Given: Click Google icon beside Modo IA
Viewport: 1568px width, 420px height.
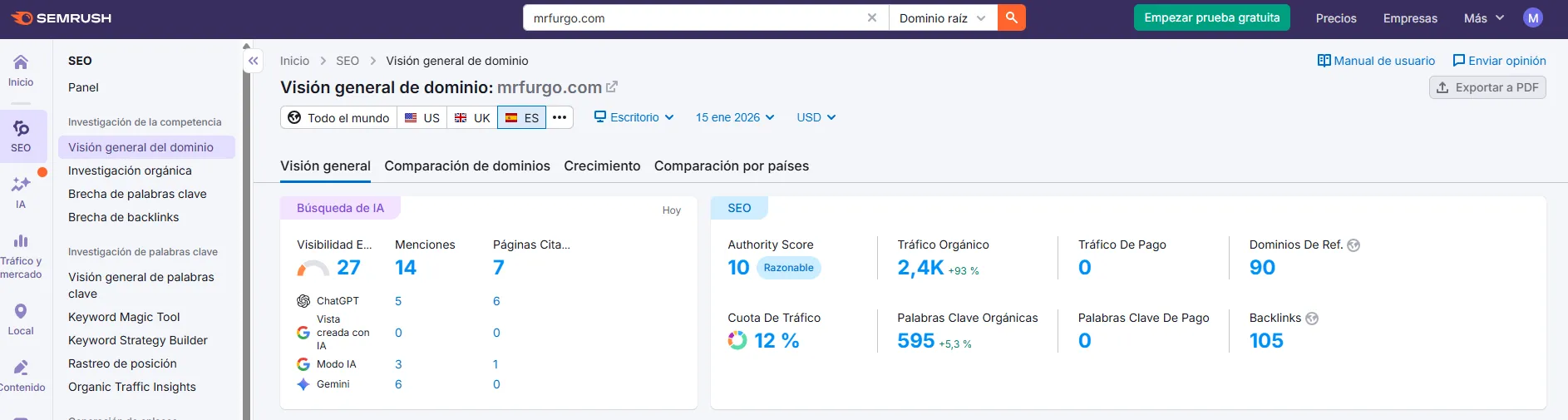Looking at the screenshot, I should click(x=303, y=364).
